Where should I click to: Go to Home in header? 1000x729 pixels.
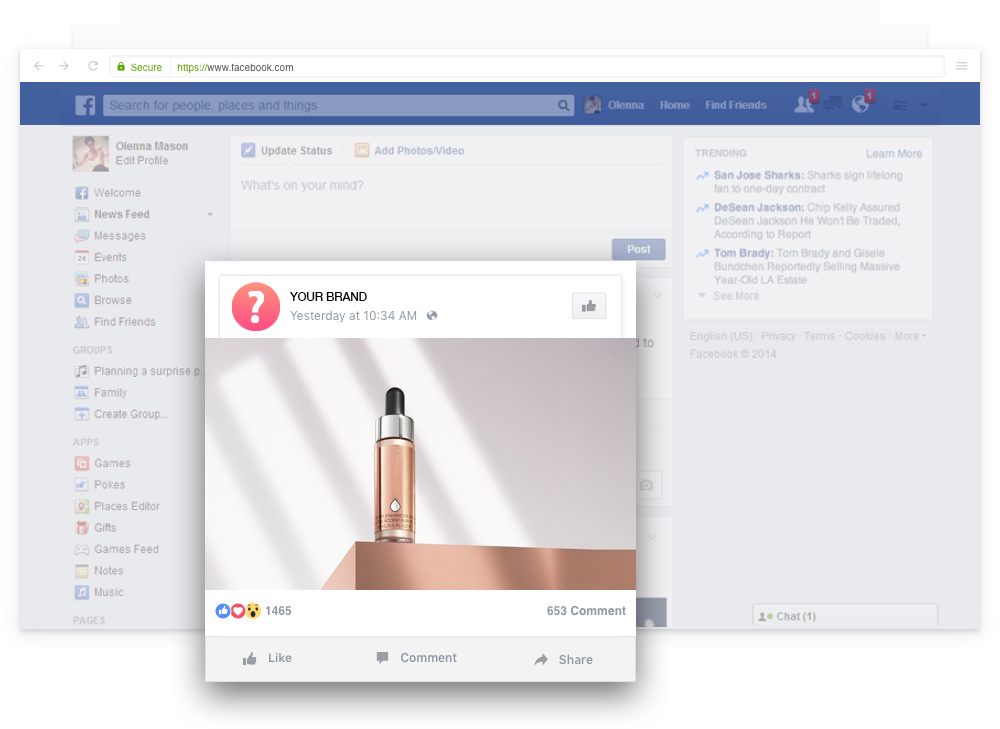(675, 105)
